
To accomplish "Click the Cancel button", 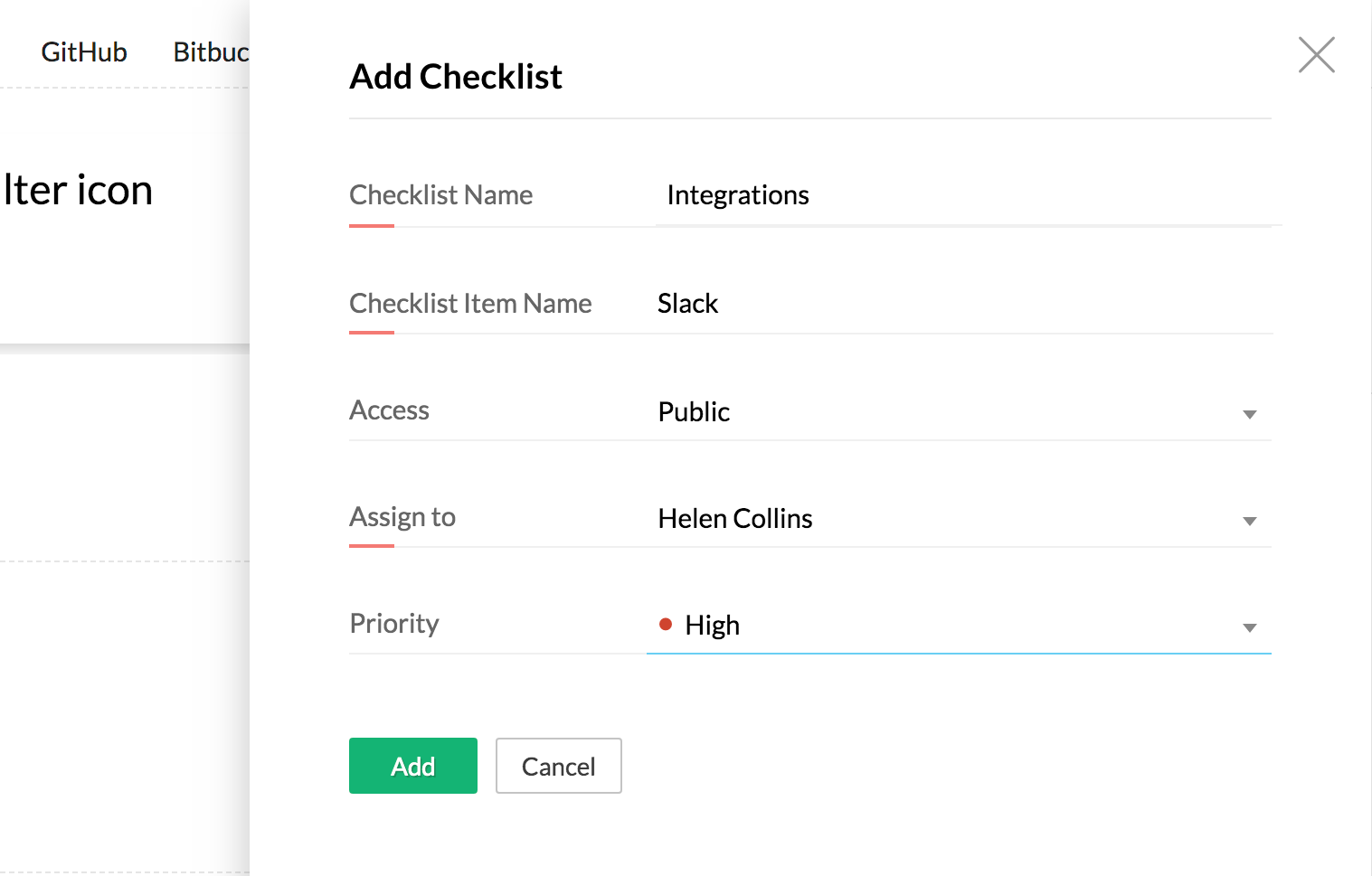I will click(558, 767).
